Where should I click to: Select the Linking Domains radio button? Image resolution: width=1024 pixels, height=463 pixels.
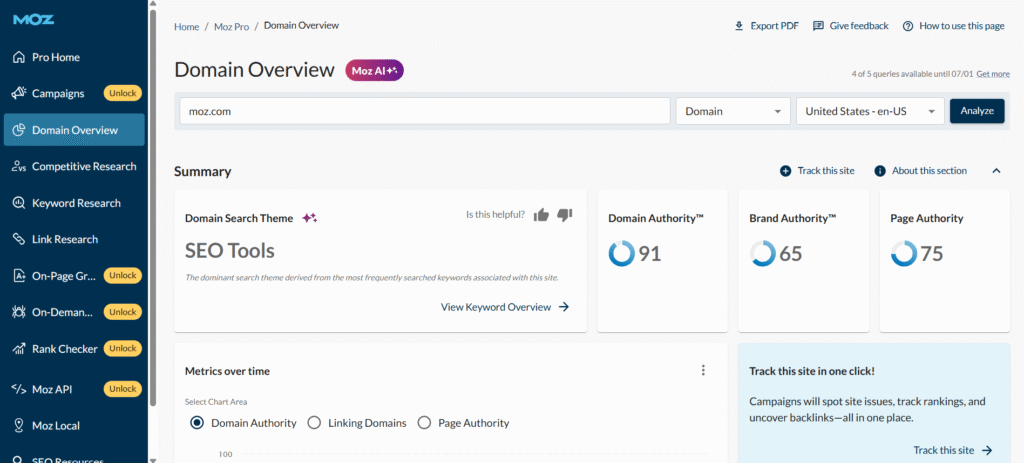click(314, 423)
